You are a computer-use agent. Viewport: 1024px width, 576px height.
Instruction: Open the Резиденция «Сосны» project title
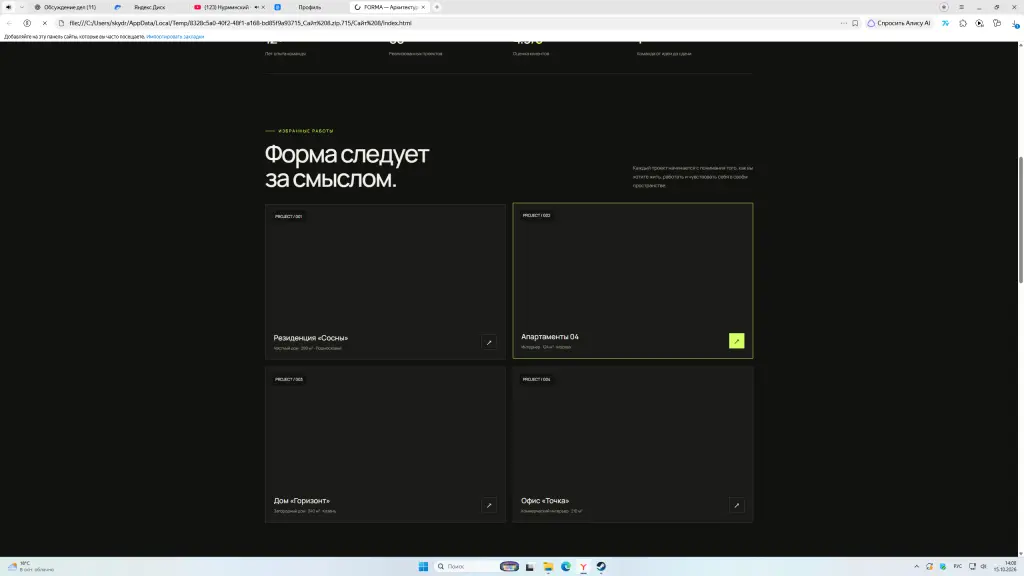(x=311, y=338)
